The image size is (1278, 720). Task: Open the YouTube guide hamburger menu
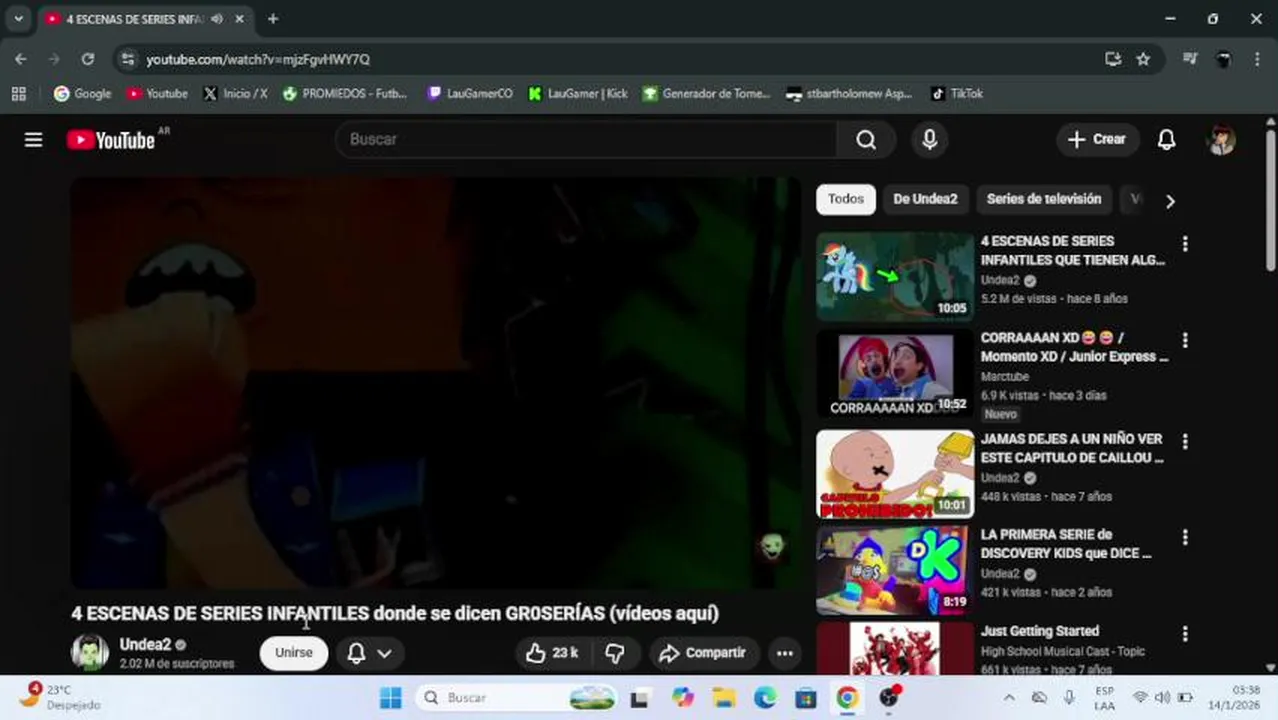click(x=34, y=140)
